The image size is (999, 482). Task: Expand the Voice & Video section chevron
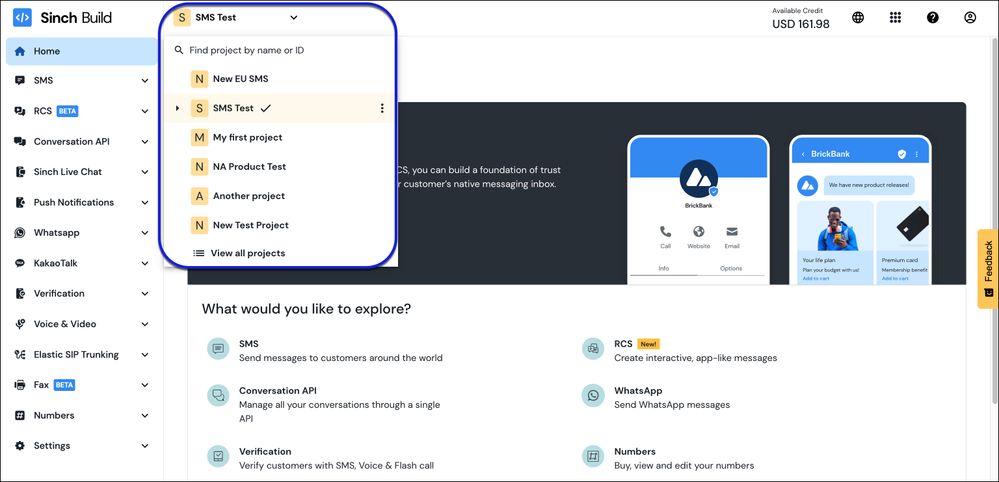145,324
